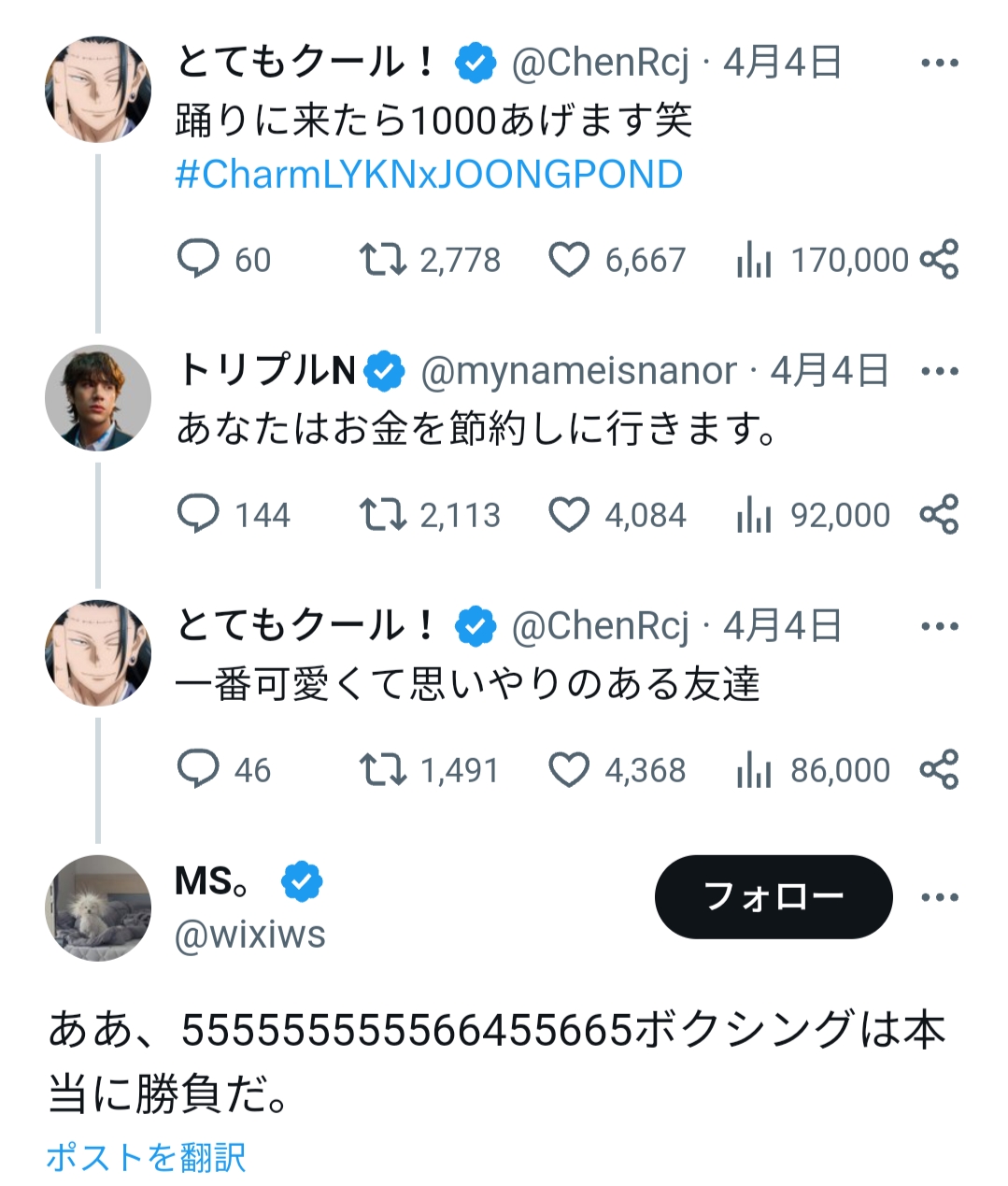1008x1186 pixels.
Task: Open the @mynameisnanor profile picture
Action: [x=98, y=398]
